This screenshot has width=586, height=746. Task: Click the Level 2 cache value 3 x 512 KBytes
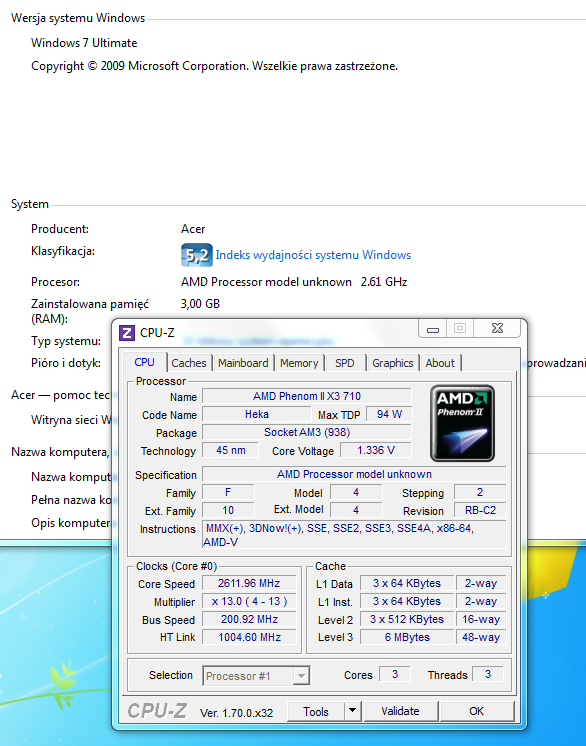click(407, 619)
